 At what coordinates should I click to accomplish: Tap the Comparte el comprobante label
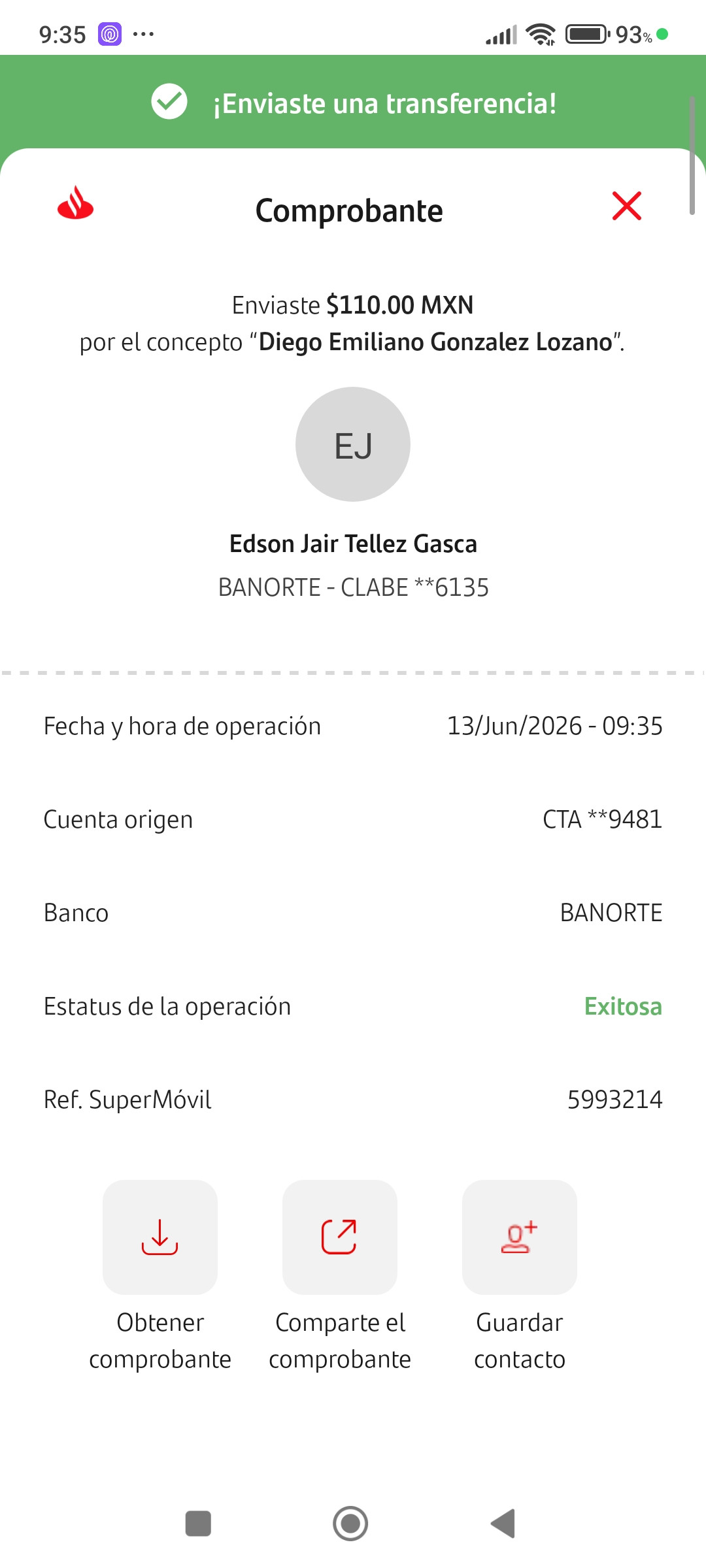coord(340,1341)
